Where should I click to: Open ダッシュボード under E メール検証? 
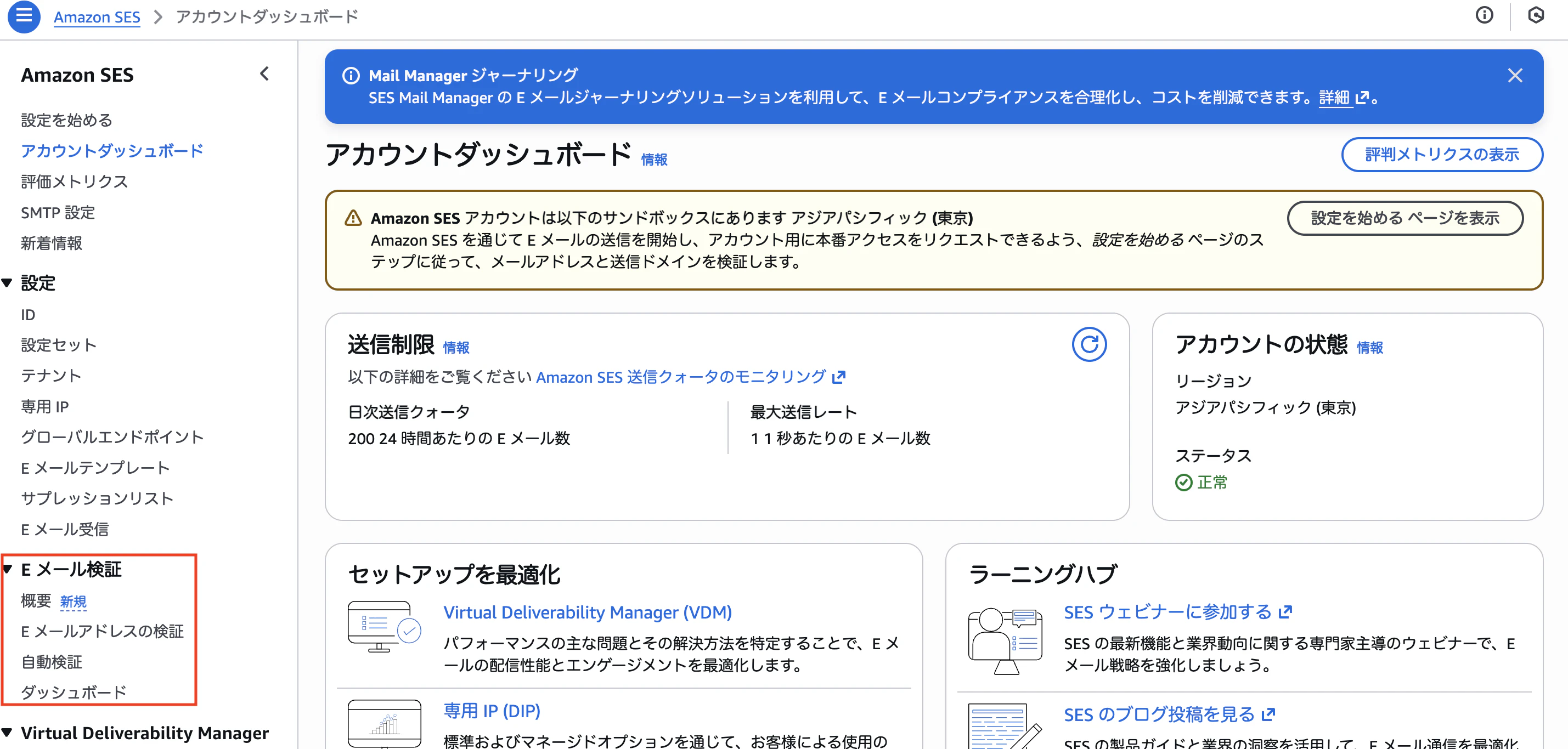click(74, 693)
